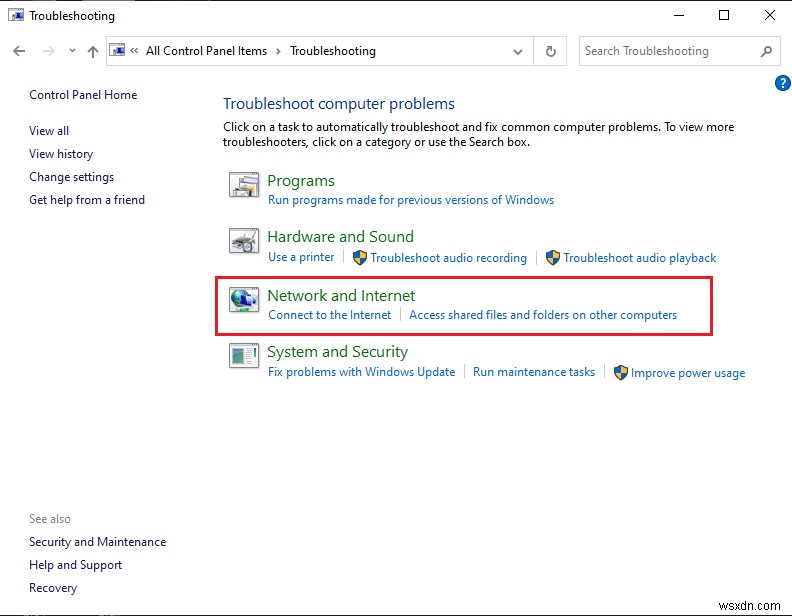Open View history
Image resolution: width=792 pixels, height=616 pixels.
[x=61, y=154]
